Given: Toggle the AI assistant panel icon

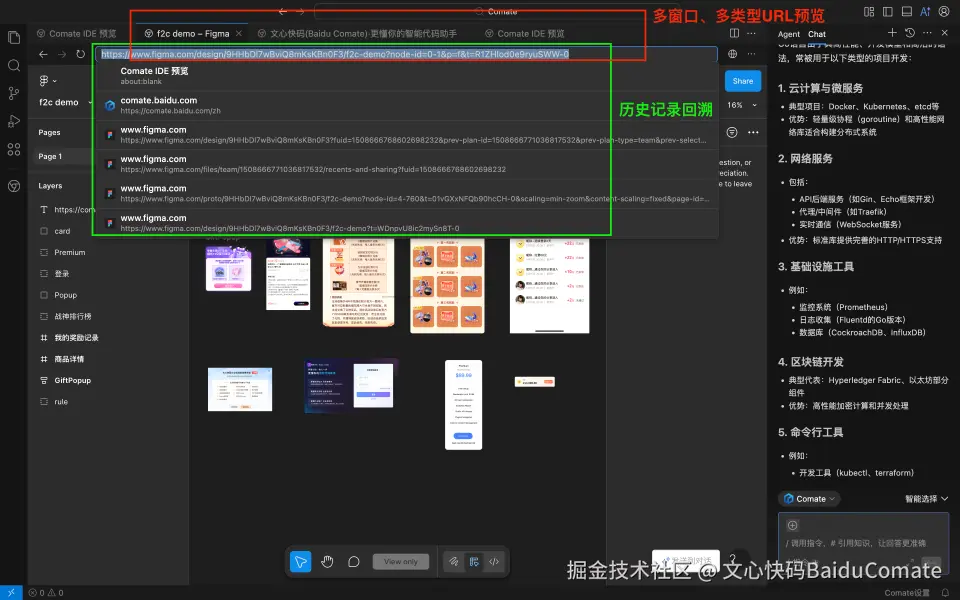Looking at the screenshot, I should (925, 12).
